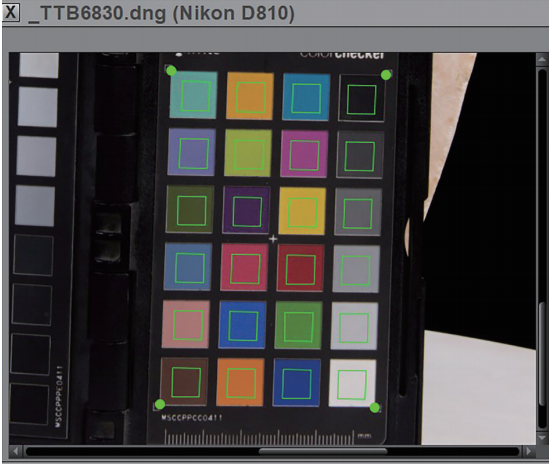Click the yellow color patch

pyautogui.click(x=302, y=211)
